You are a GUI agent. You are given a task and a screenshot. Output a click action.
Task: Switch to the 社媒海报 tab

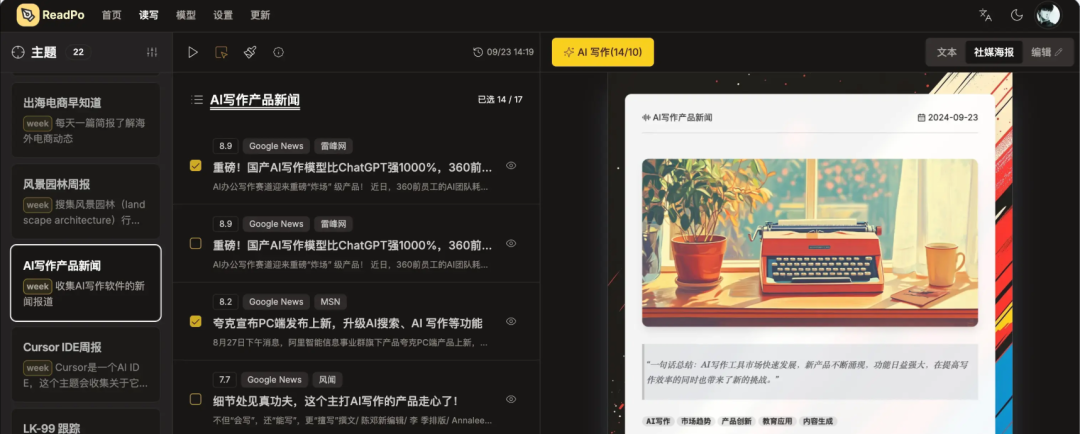pos(994,52)
